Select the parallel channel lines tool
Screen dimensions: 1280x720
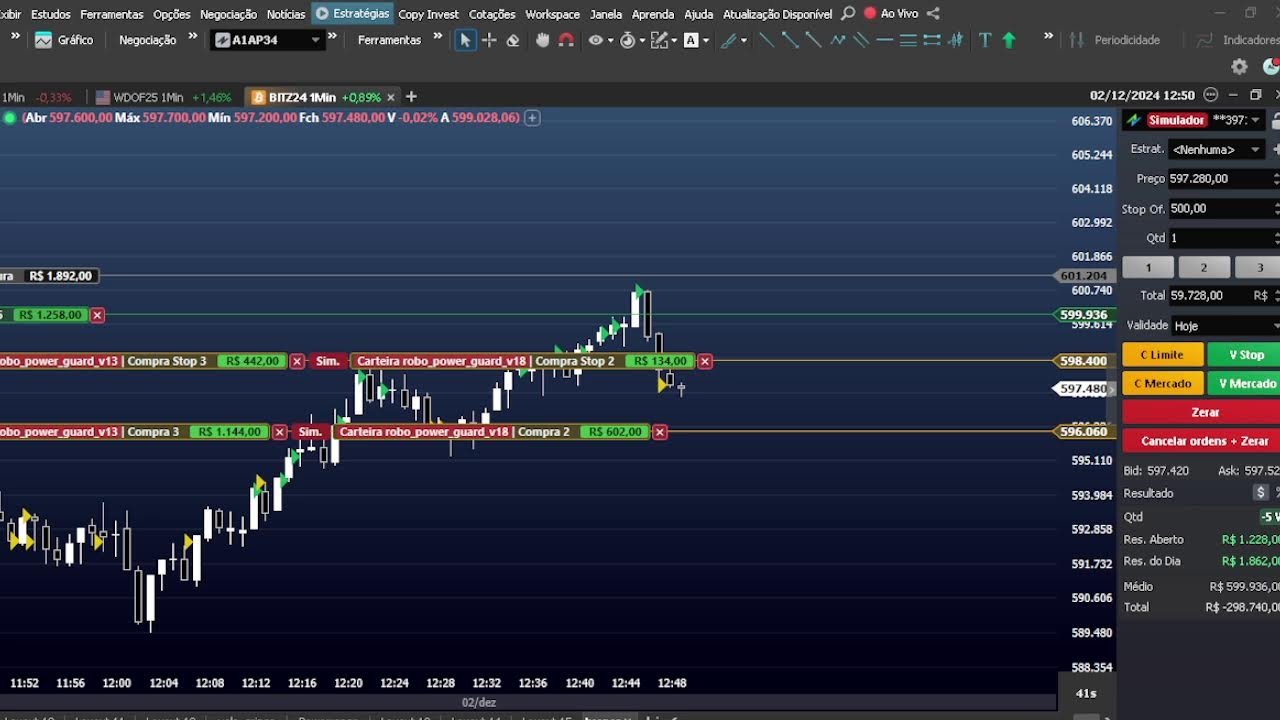861,40
